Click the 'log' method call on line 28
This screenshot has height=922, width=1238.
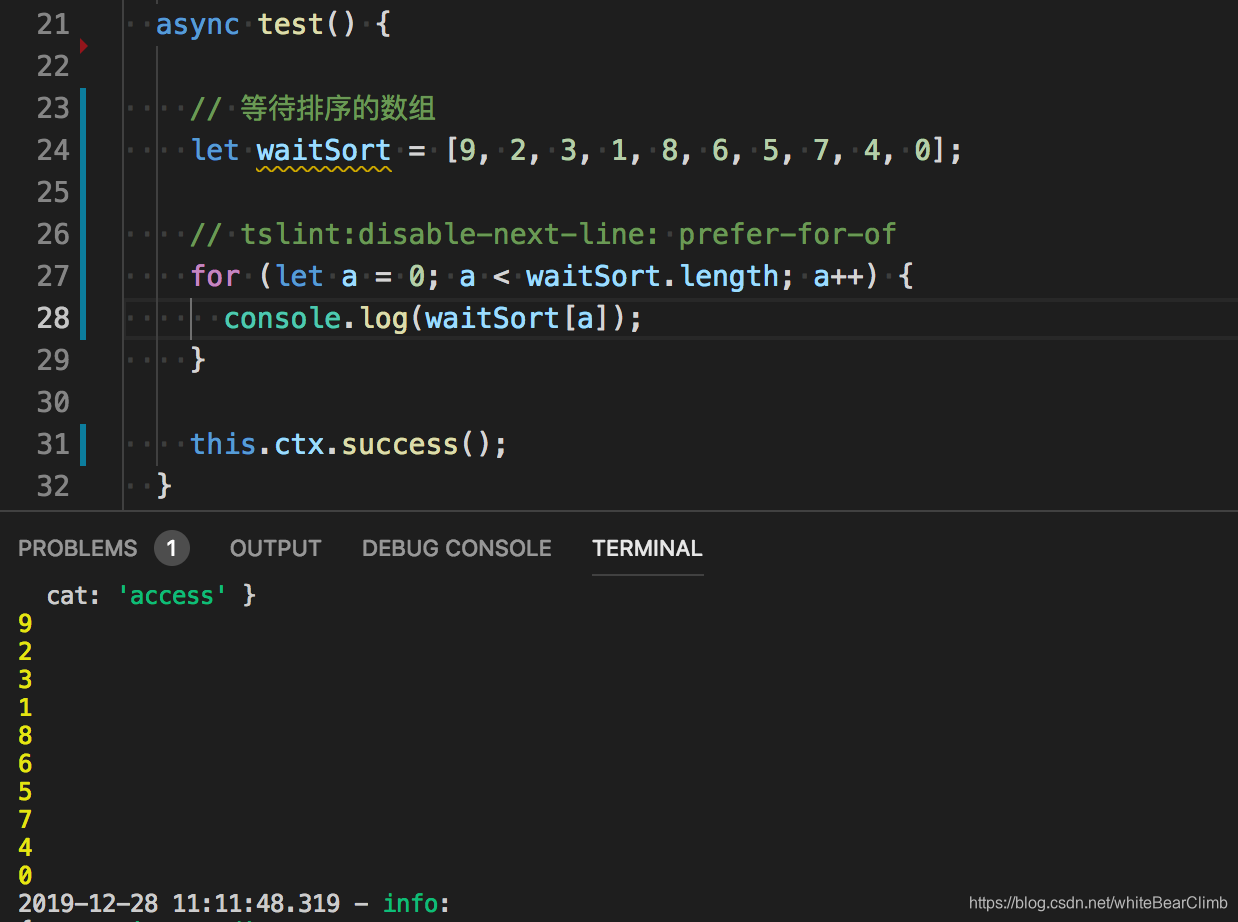coord(382,318)
